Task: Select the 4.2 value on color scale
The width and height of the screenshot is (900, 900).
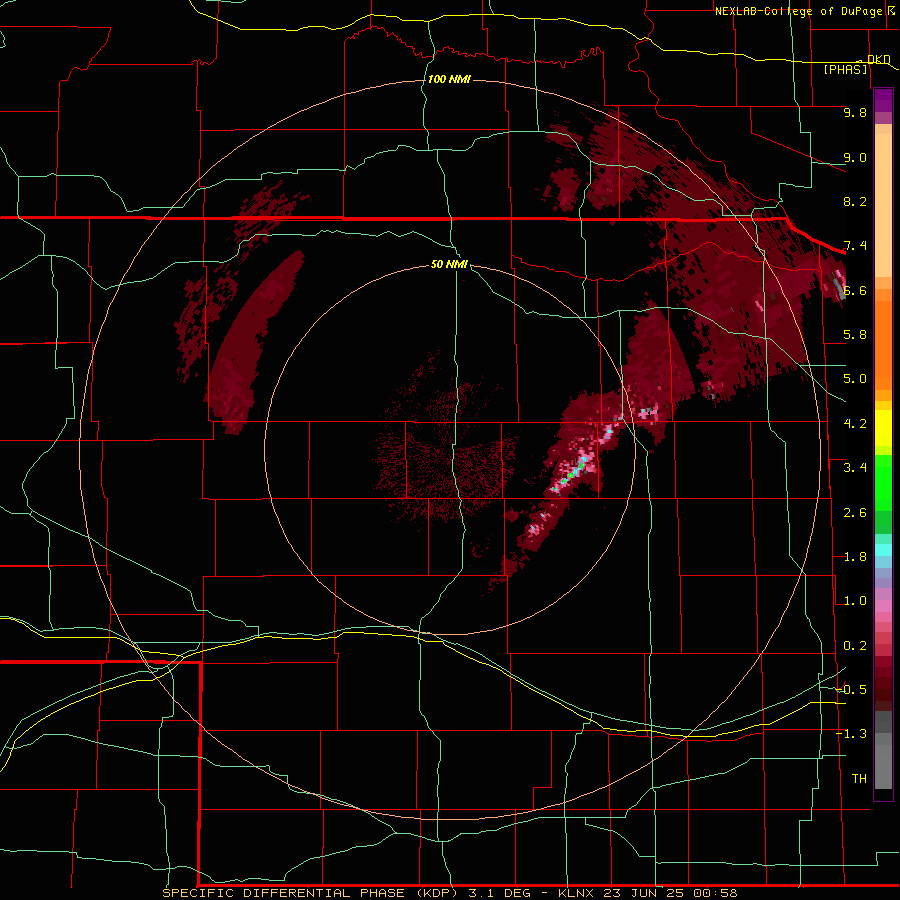Action: [x=855, y=424]
